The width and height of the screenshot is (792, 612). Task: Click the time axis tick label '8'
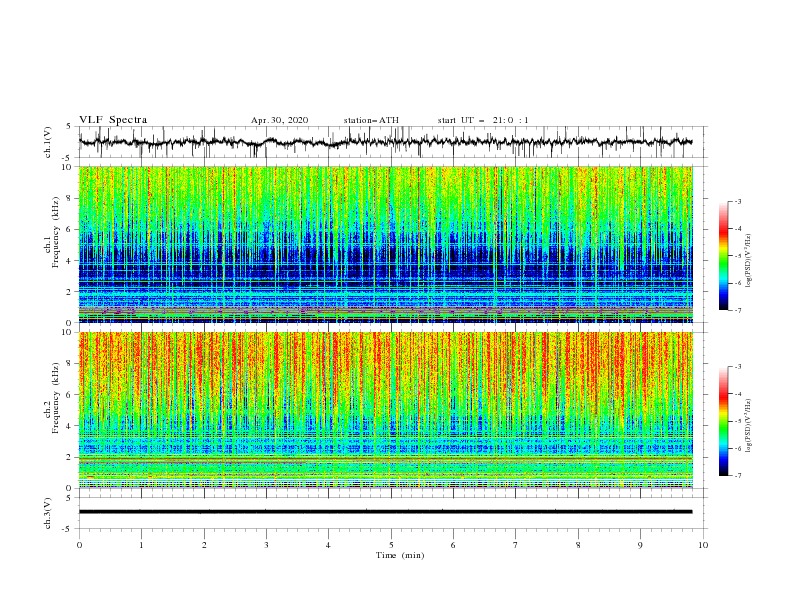tap(578, 545)
